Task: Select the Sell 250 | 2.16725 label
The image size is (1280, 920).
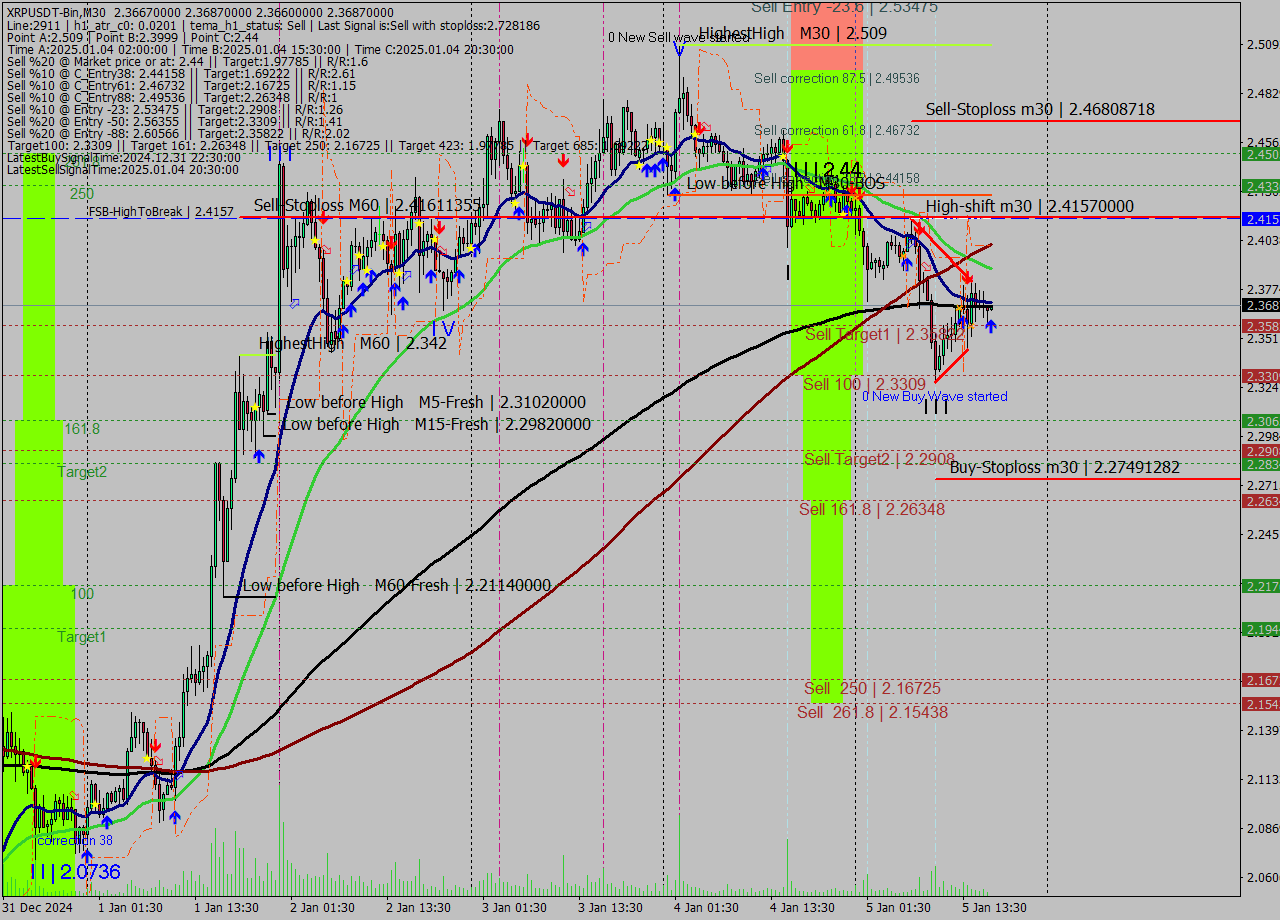Action: pos(872,689)
